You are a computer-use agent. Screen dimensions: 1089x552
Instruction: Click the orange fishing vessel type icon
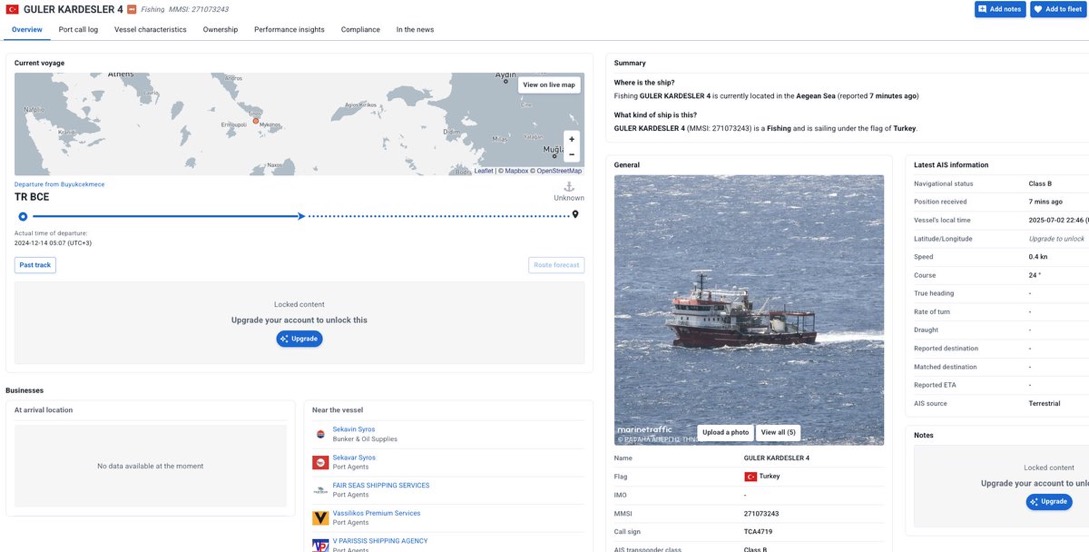[132, 10]
